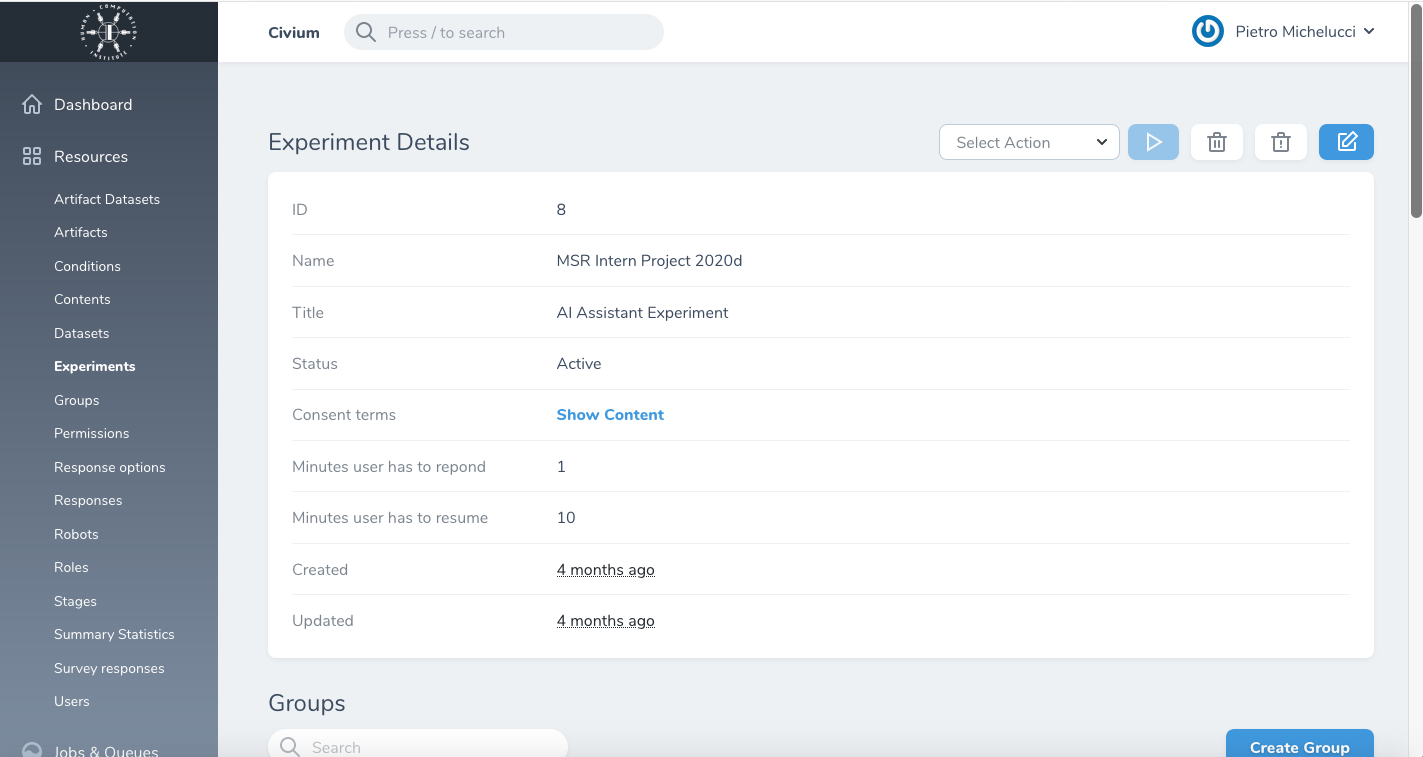Open the Select Action dropdown
The image size is (1423, 757).
coord(1029,142)
